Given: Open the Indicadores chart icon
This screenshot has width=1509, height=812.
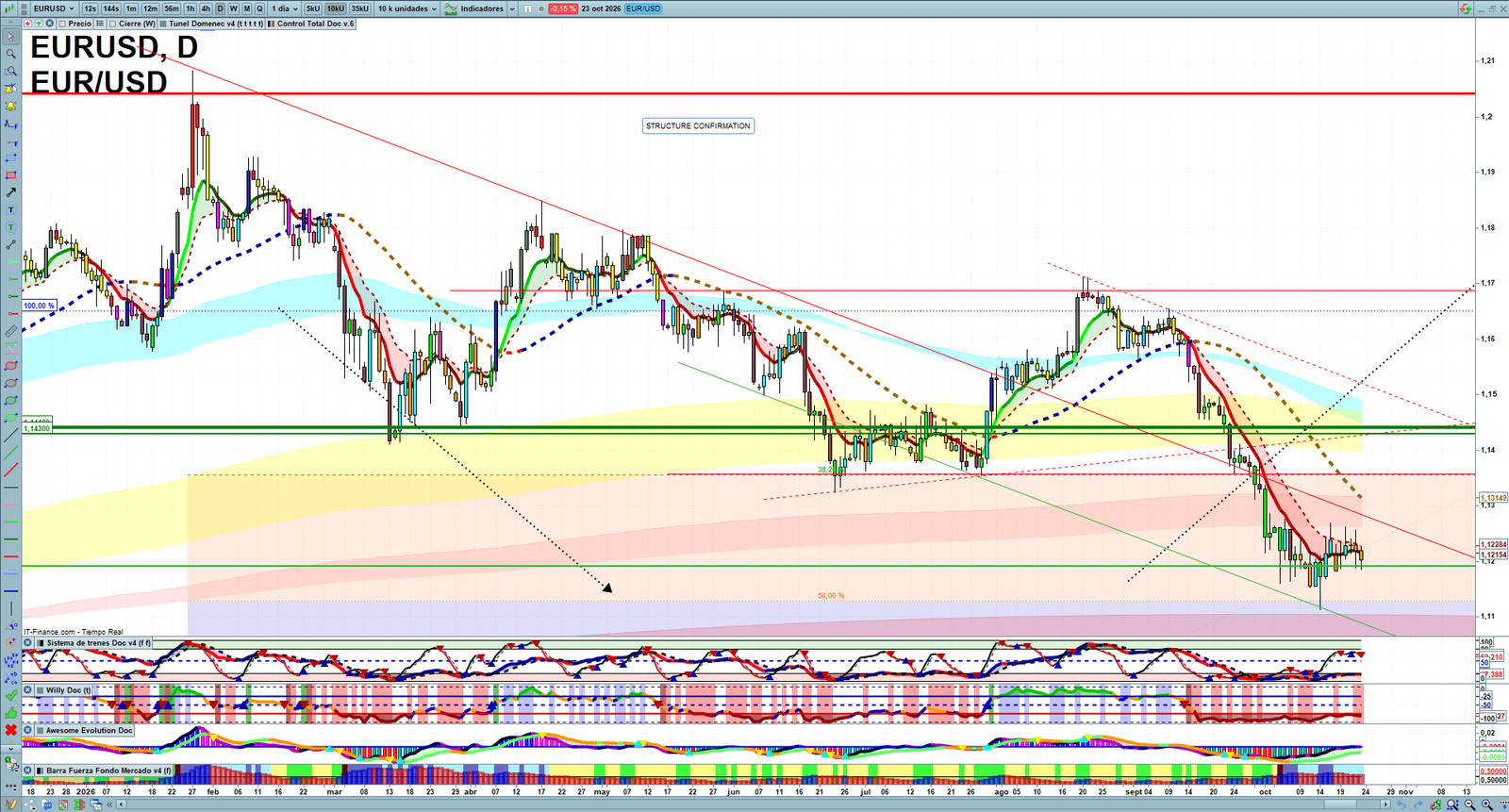Looking at the screenshot, I should tap(451, 8).
